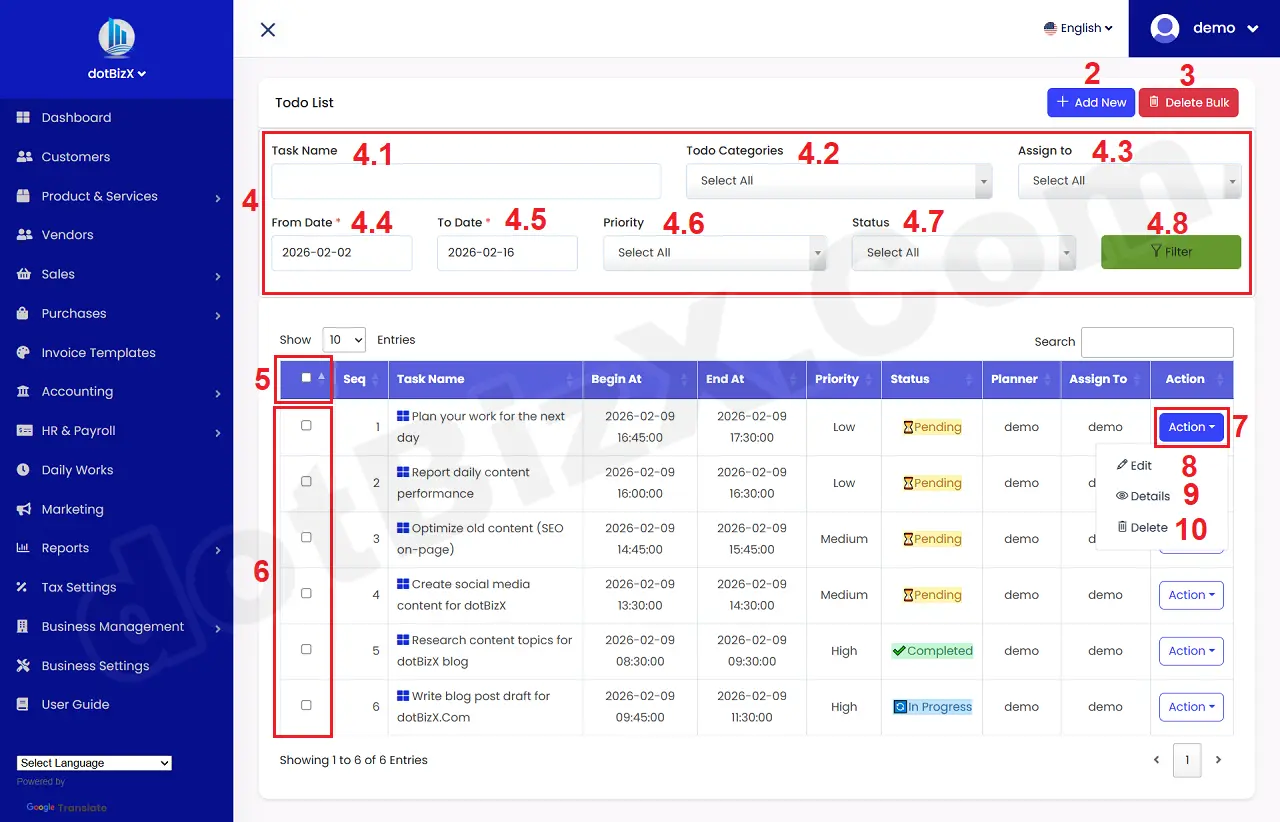1280x822 pixels.
Task: Tick checkbox for 'Plan your work' task
Action: [306, 426]
